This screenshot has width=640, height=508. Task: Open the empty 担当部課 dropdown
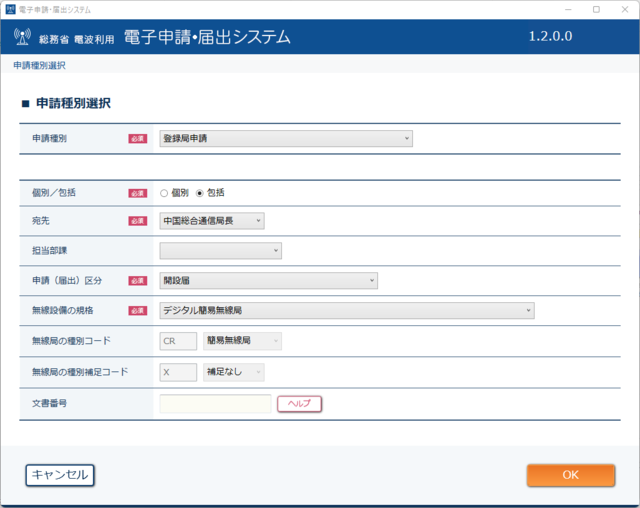220,251
